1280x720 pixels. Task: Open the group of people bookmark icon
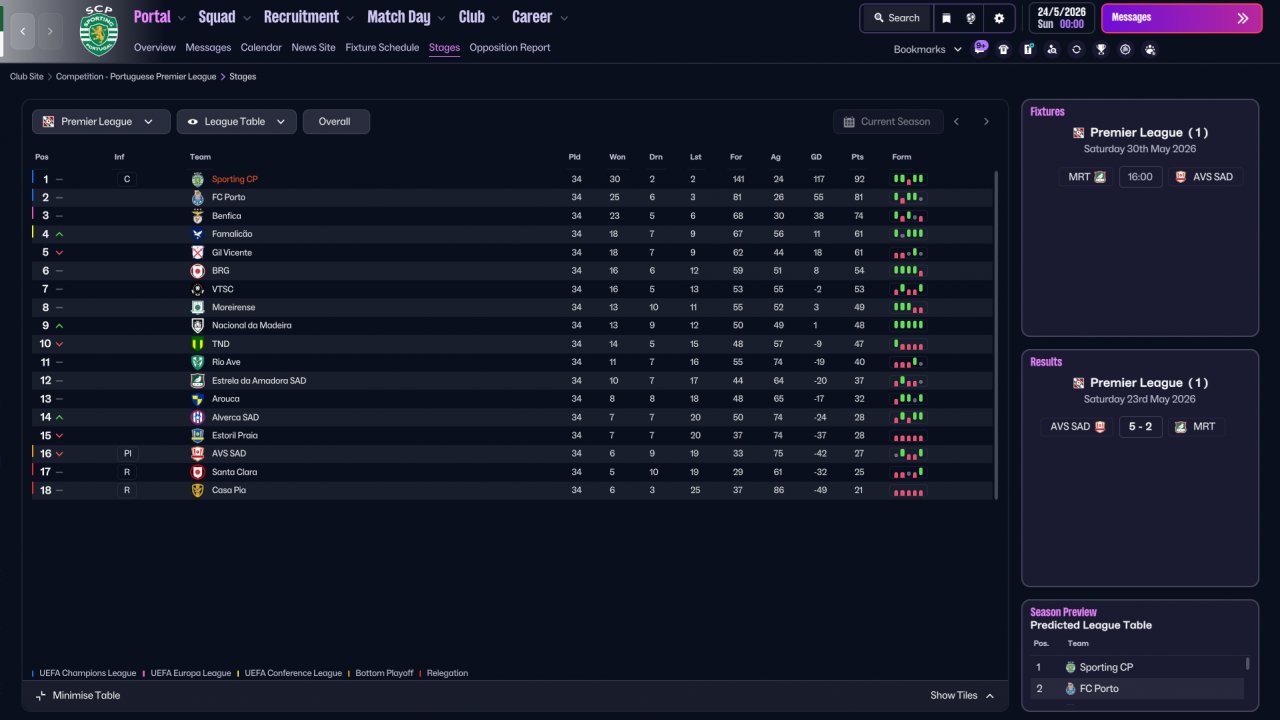(x=1150, y=49)
